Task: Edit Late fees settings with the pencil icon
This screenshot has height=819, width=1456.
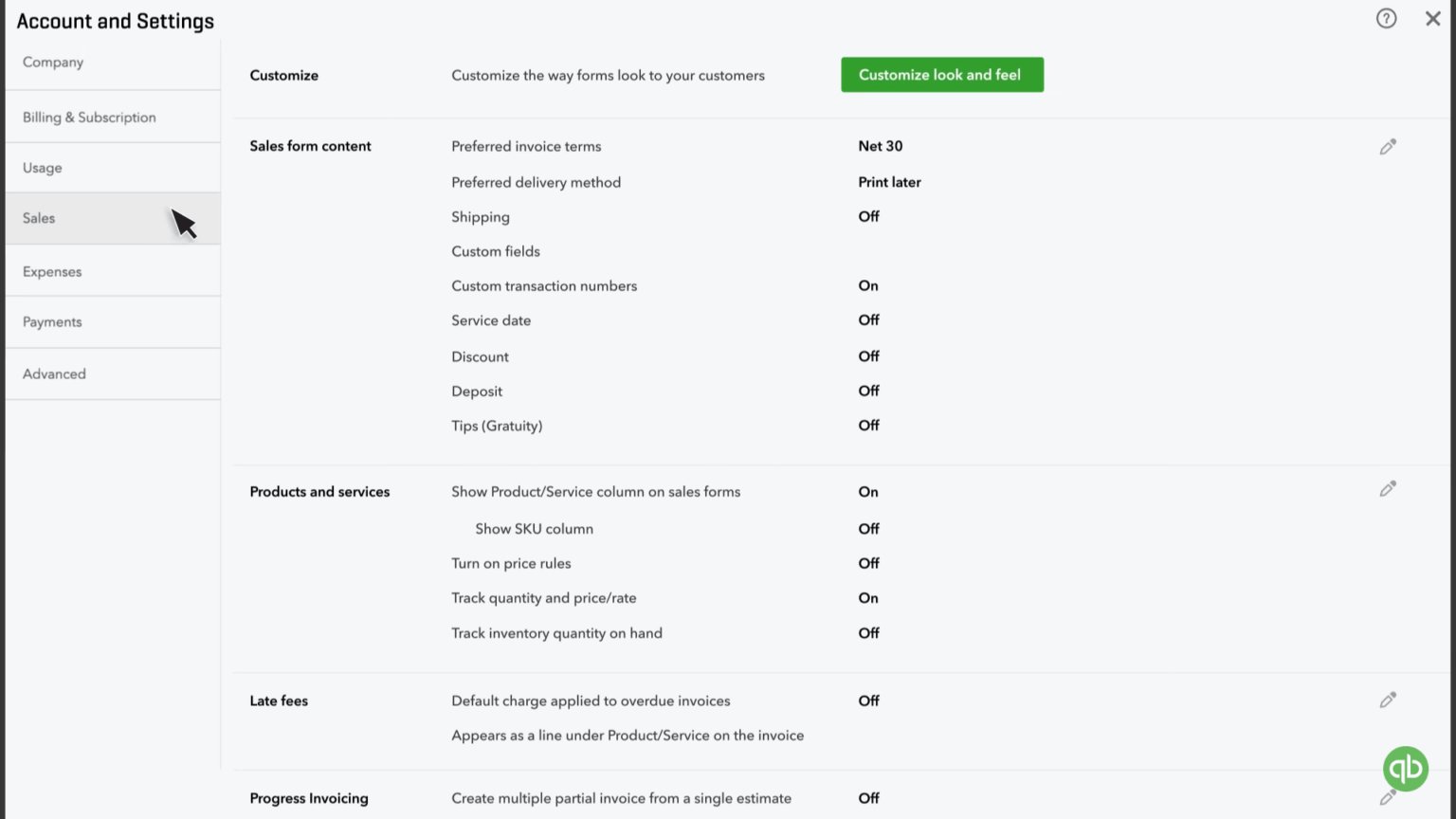Action: click(1388, 700)
